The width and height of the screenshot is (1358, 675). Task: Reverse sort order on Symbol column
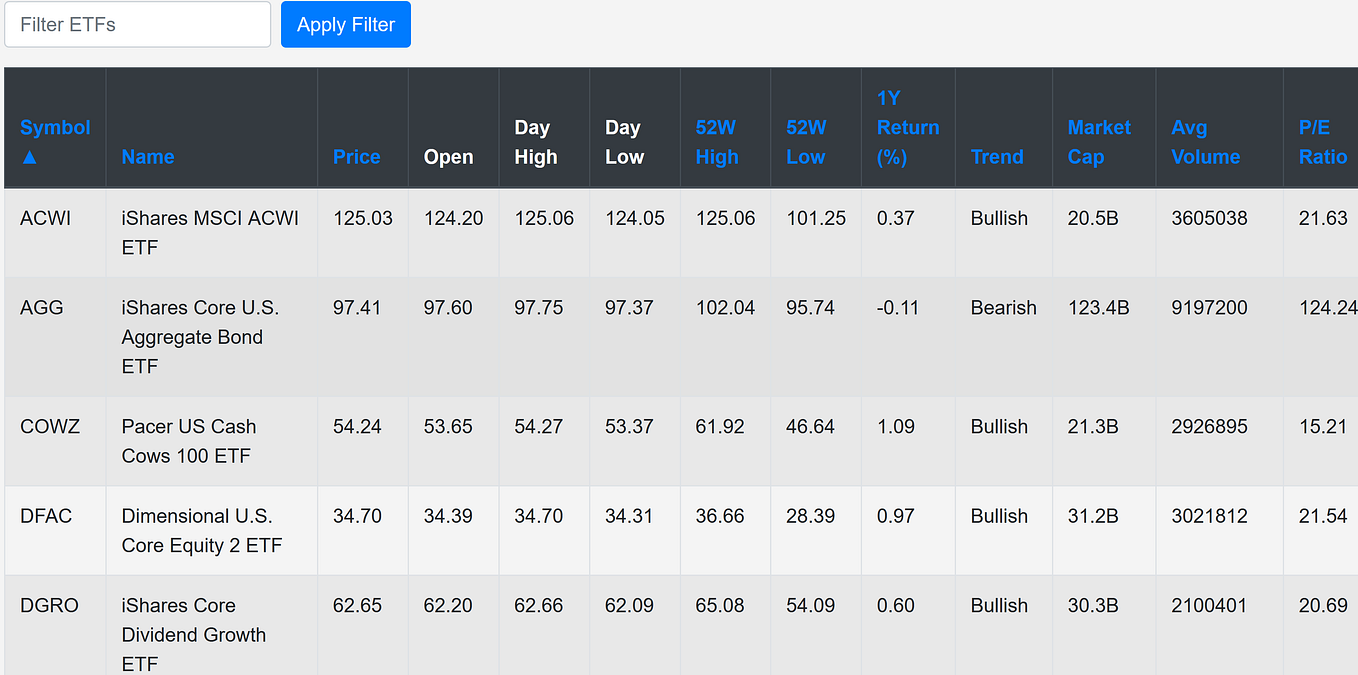[x=55, y=127]
